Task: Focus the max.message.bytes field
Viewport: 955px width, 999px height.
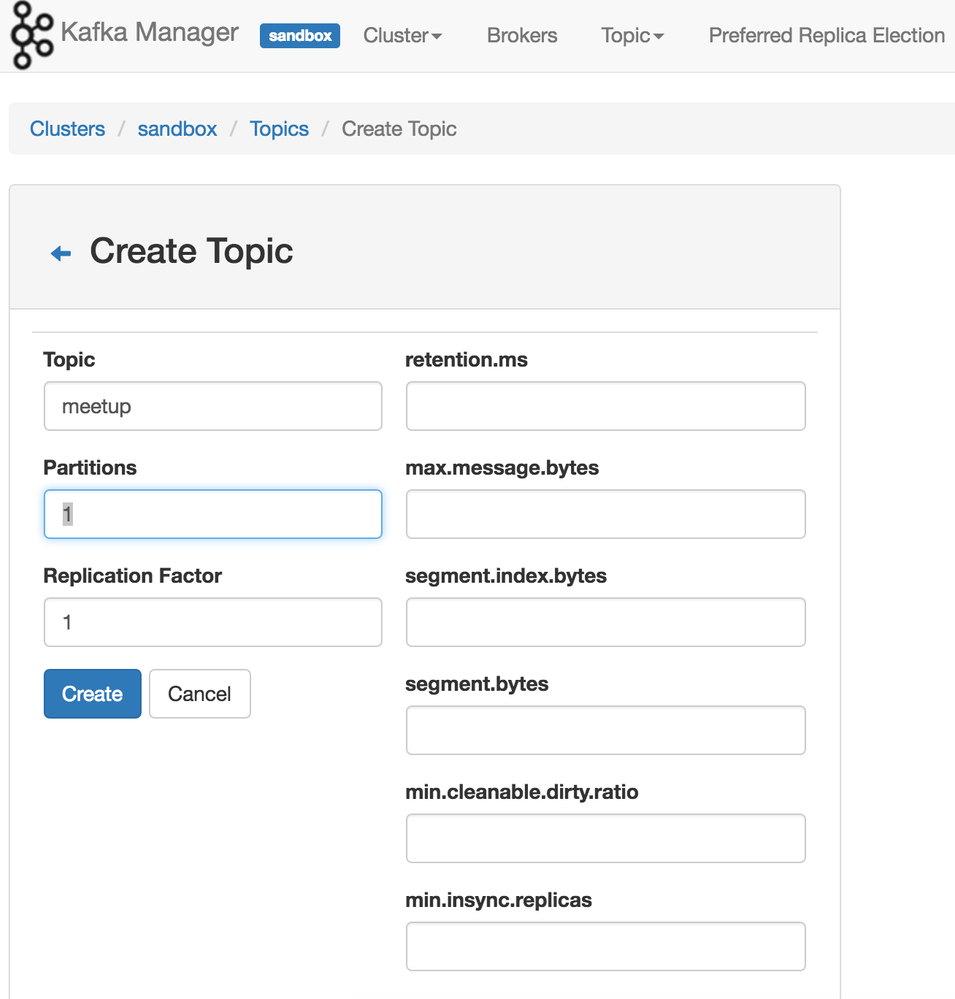Action: pyautogui.click(x=605, y=514)
